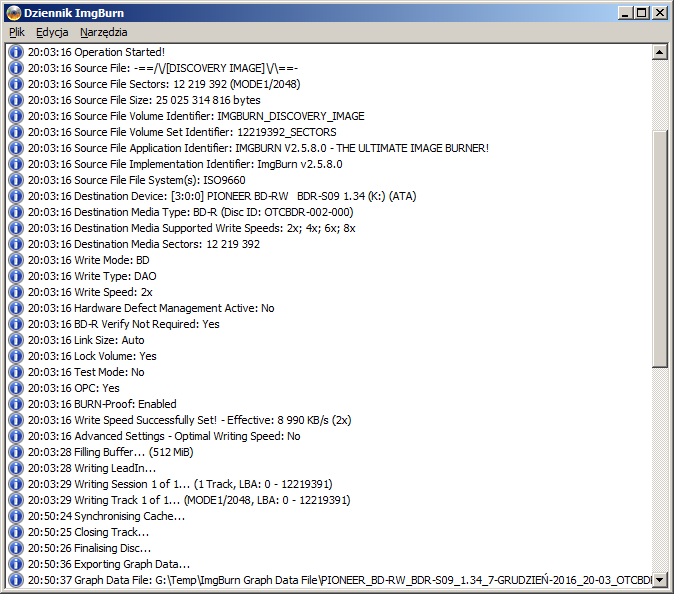Select text 'Filling Buffer... (512 MiB)'
The height and width of the screenshot is (594, 674).
point(134,452)
